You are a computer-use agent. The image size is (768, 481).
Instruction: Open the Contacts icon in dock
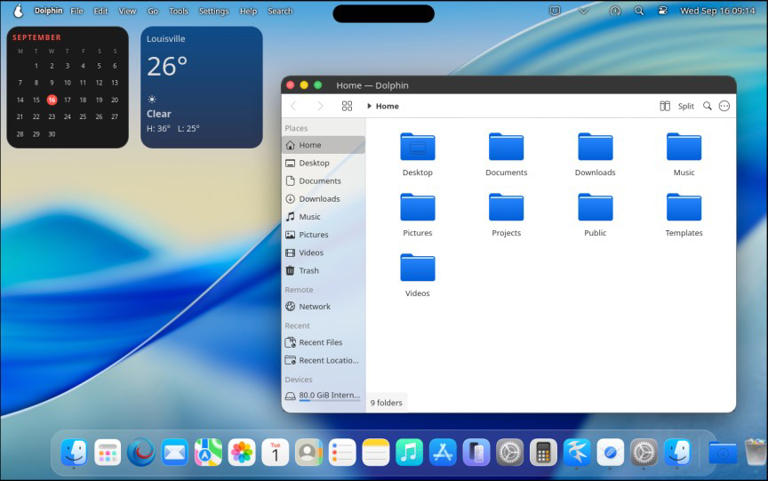click(x=309, y=452)
